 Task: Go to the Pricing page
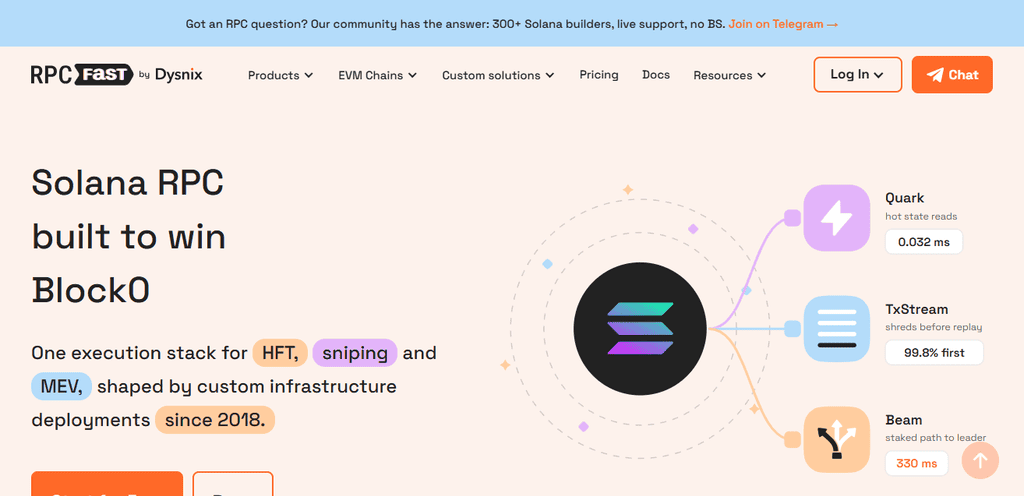tap(599, 74)
